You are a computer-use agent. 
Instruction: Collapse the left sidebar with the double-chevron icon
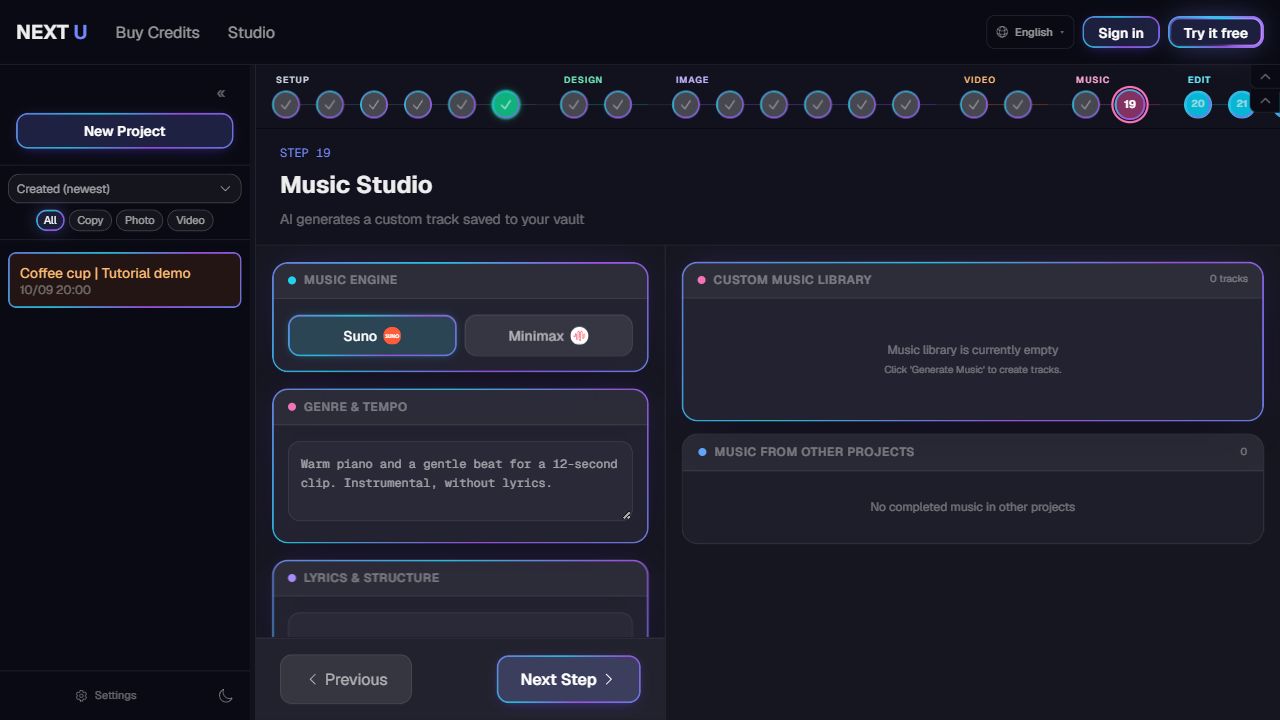point(221,93)
